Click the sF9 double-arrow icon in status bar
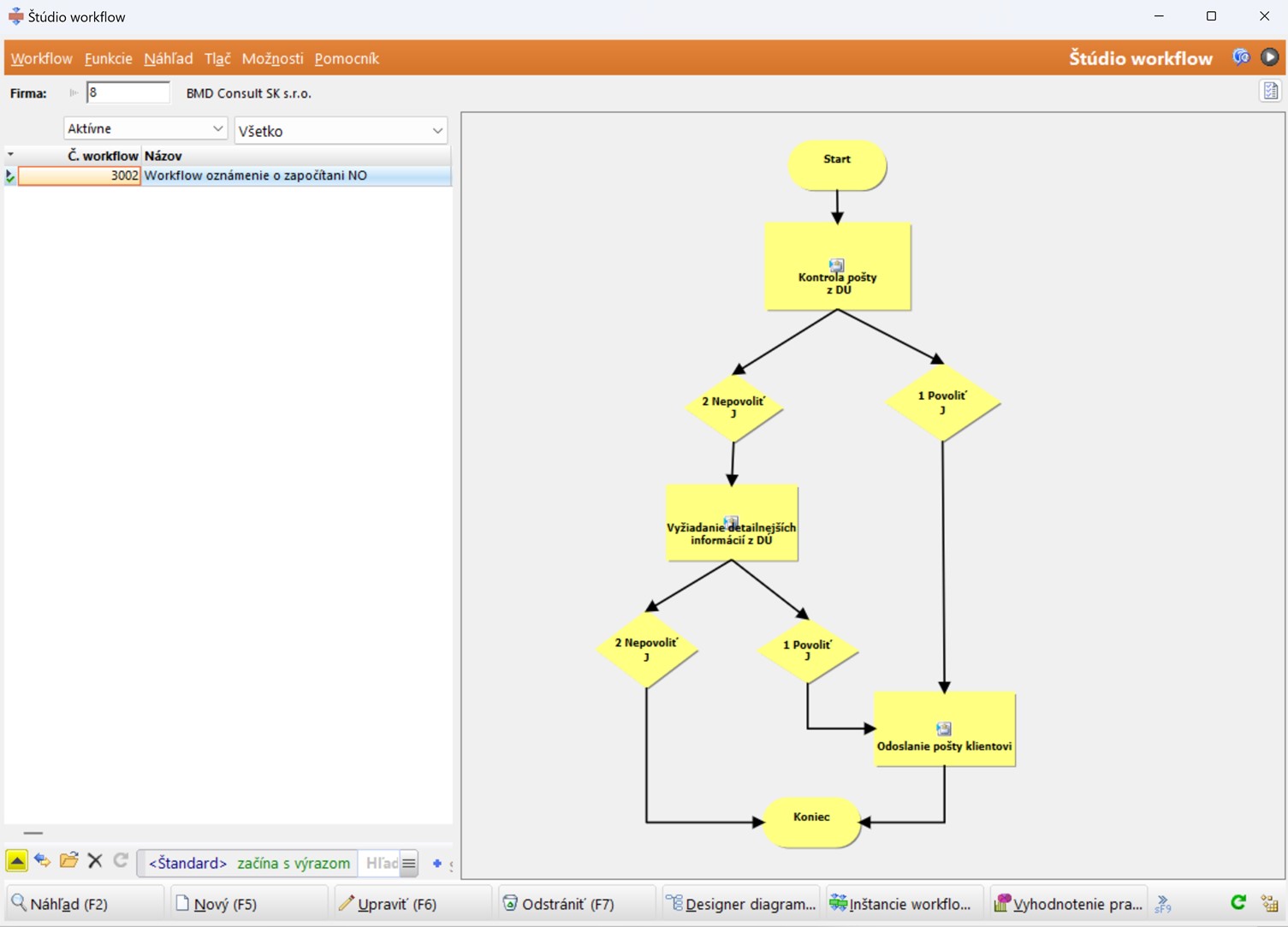Screen dimensions: 1288x927 click(x=1163, y=902)
